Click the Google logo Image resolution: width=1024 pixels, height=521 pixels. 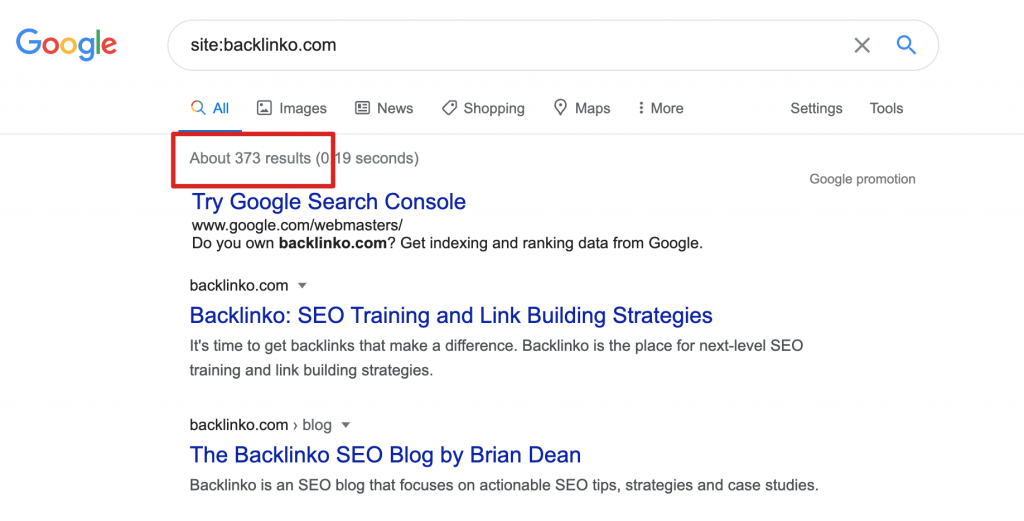pos(66,44)
